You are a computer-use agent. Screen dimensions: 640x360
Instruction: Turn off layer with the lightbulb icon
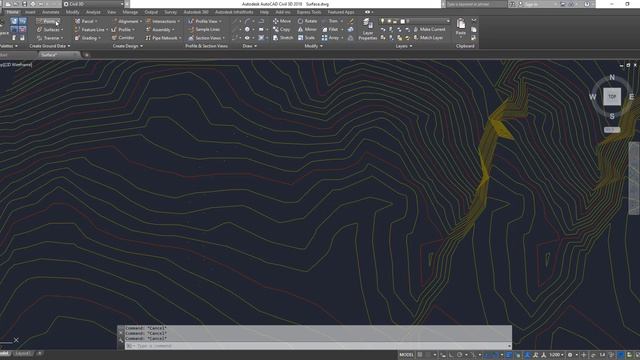click(x=382, y=21)
